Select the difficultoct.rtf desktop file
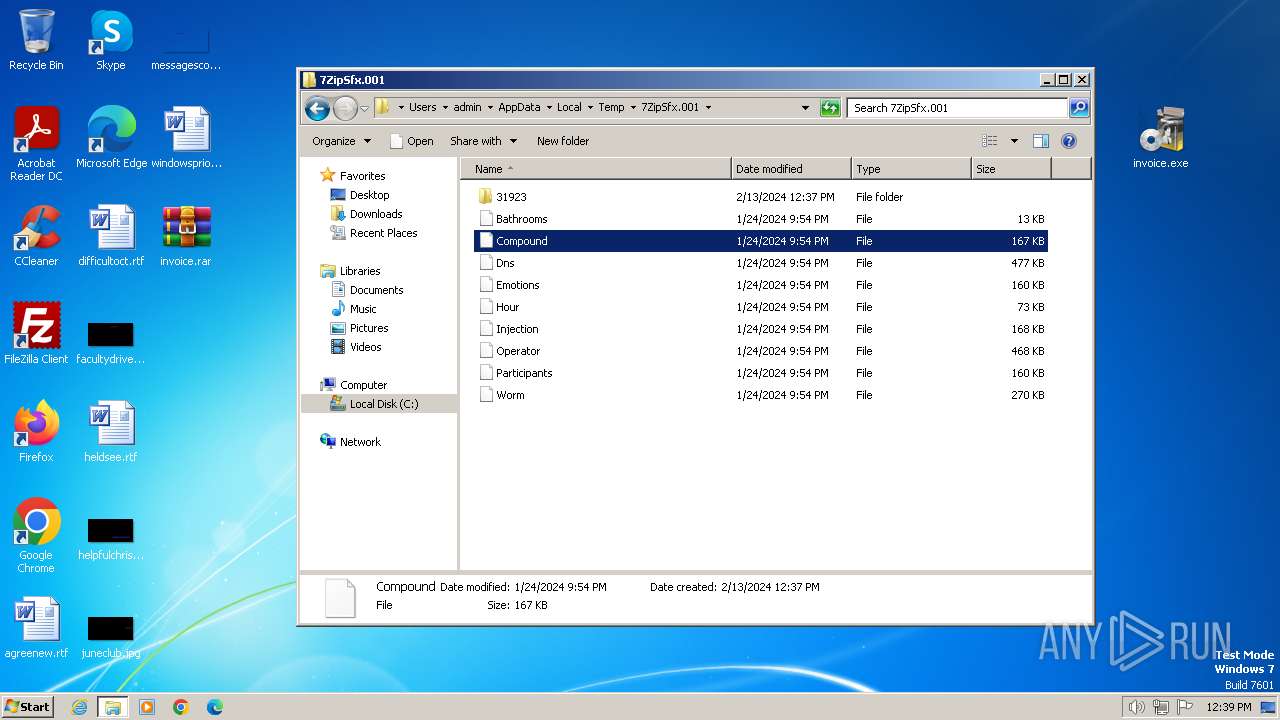The image size is (1280, 720). coord(111,236)
